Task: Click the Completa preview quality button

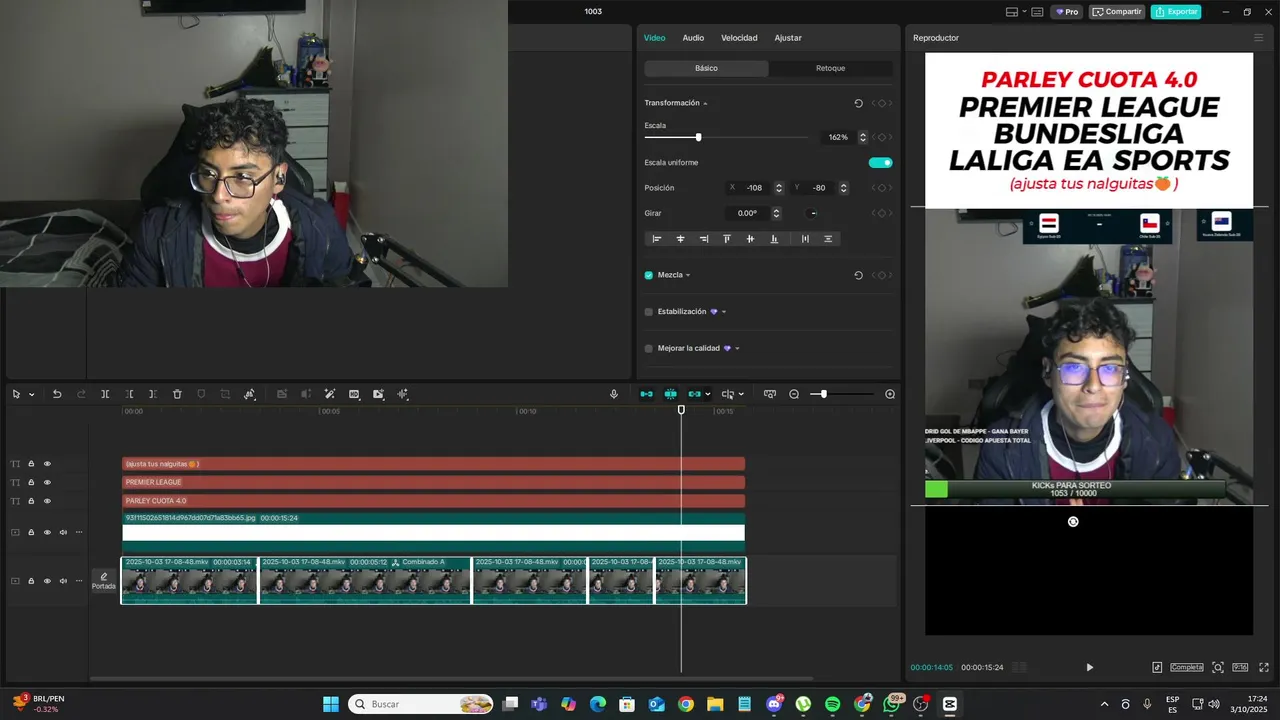Action: click(x=1187, y=667)
